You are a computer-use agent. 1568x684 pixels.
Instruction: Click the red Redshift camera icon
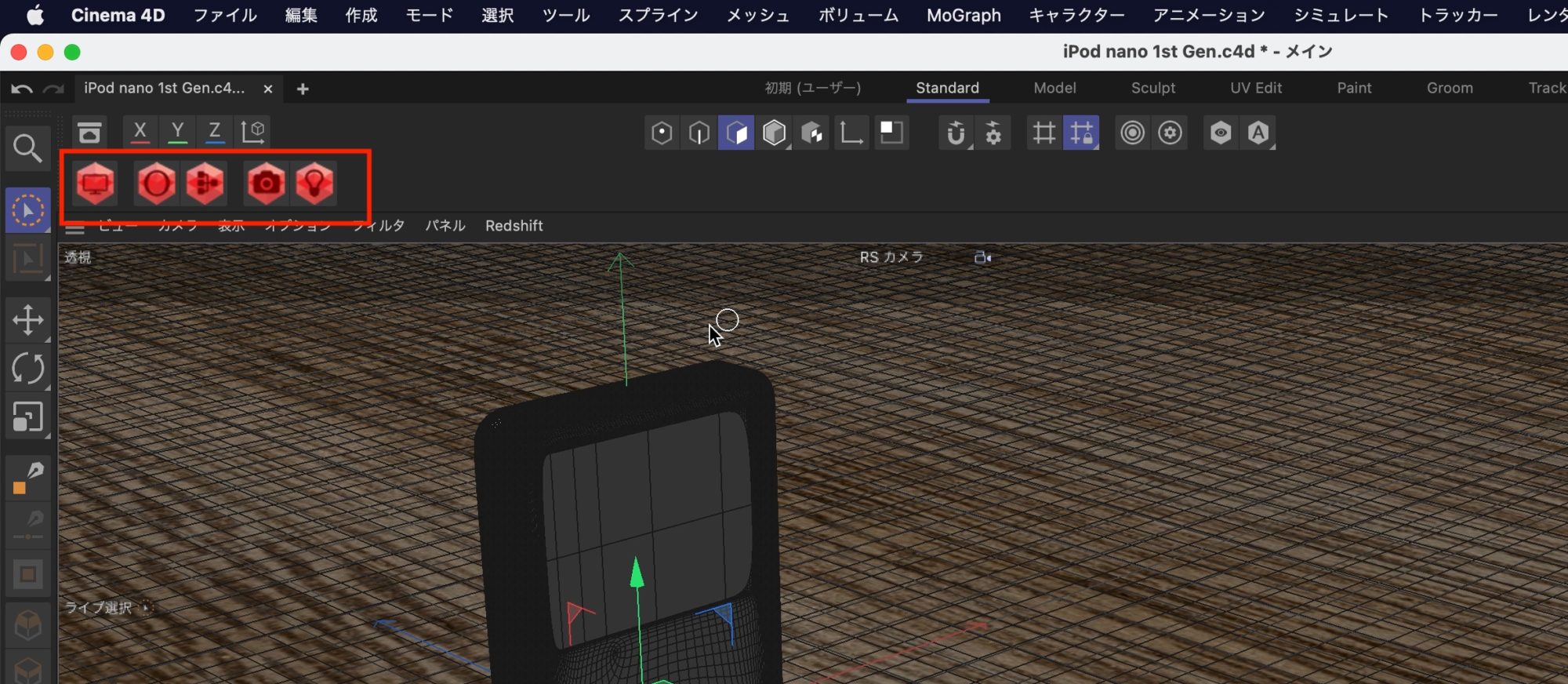(266, 184)
